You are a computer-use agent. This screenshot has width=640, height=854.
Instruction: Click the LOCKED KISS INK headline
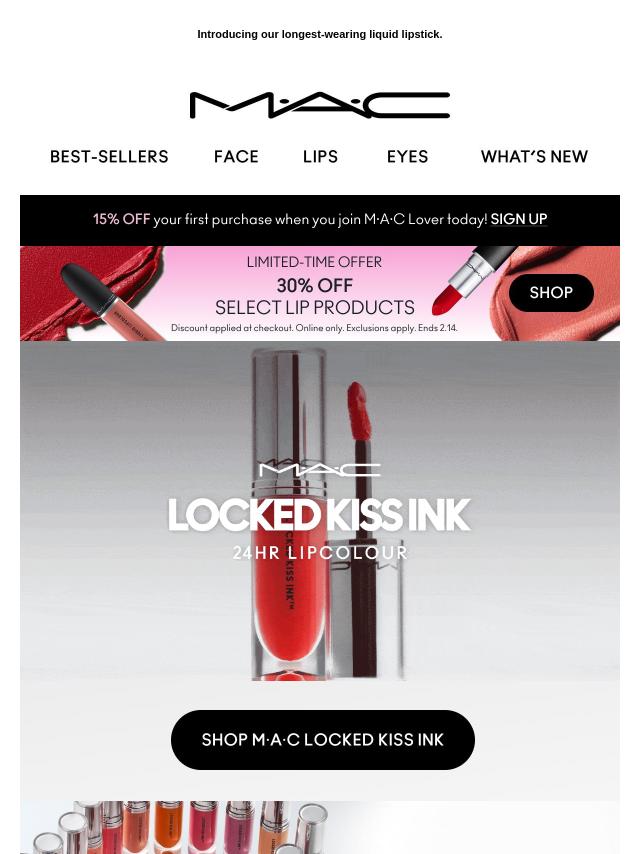click(x=319, y=515)
